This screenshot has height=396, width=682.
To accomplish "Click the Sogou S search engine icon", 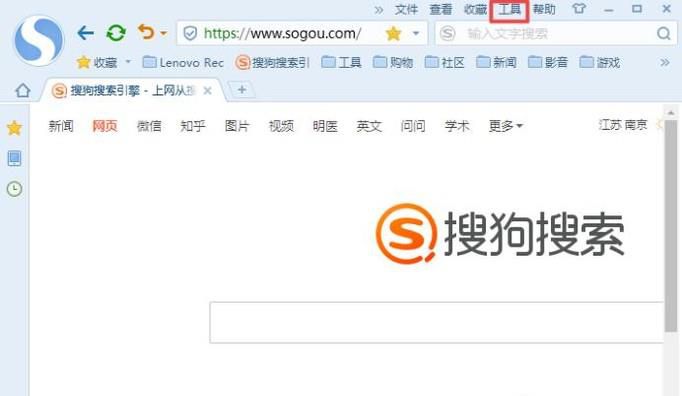I will click(448, 34).
